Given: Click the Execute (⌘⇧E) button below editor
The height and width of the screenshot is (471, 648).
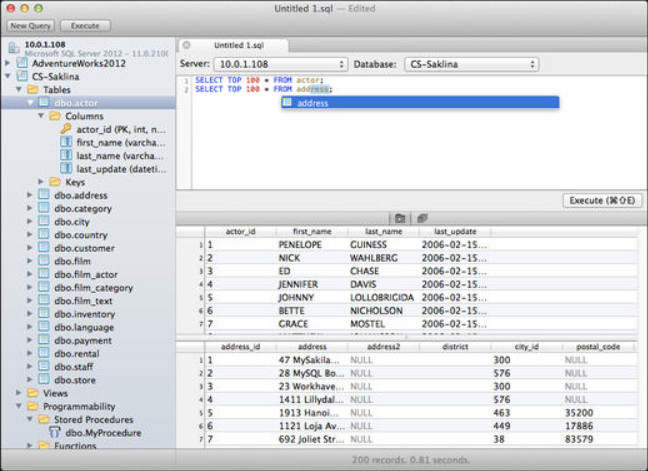Looking at the screenshot, I should pos(602,200).
